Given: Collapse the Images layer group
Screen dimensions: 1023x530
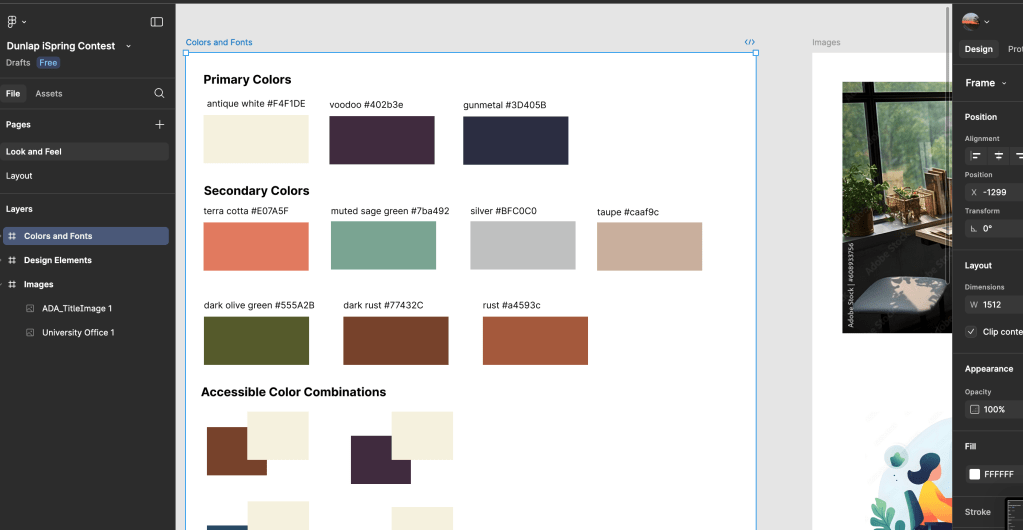Looking at the screenshot, I should point(12,285).
